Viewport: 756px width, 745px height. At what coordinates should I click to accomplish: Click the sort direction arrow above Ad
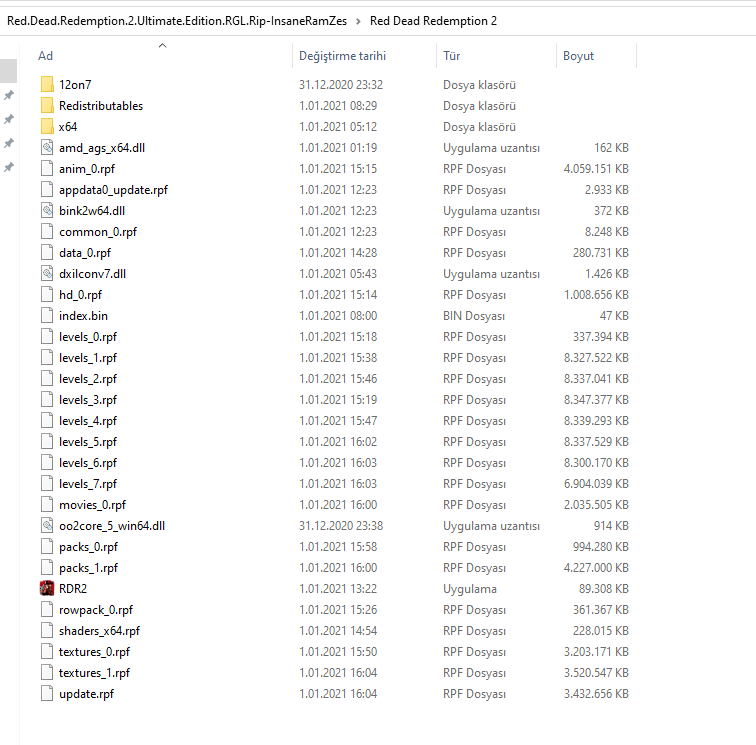(x=162, y=45)
